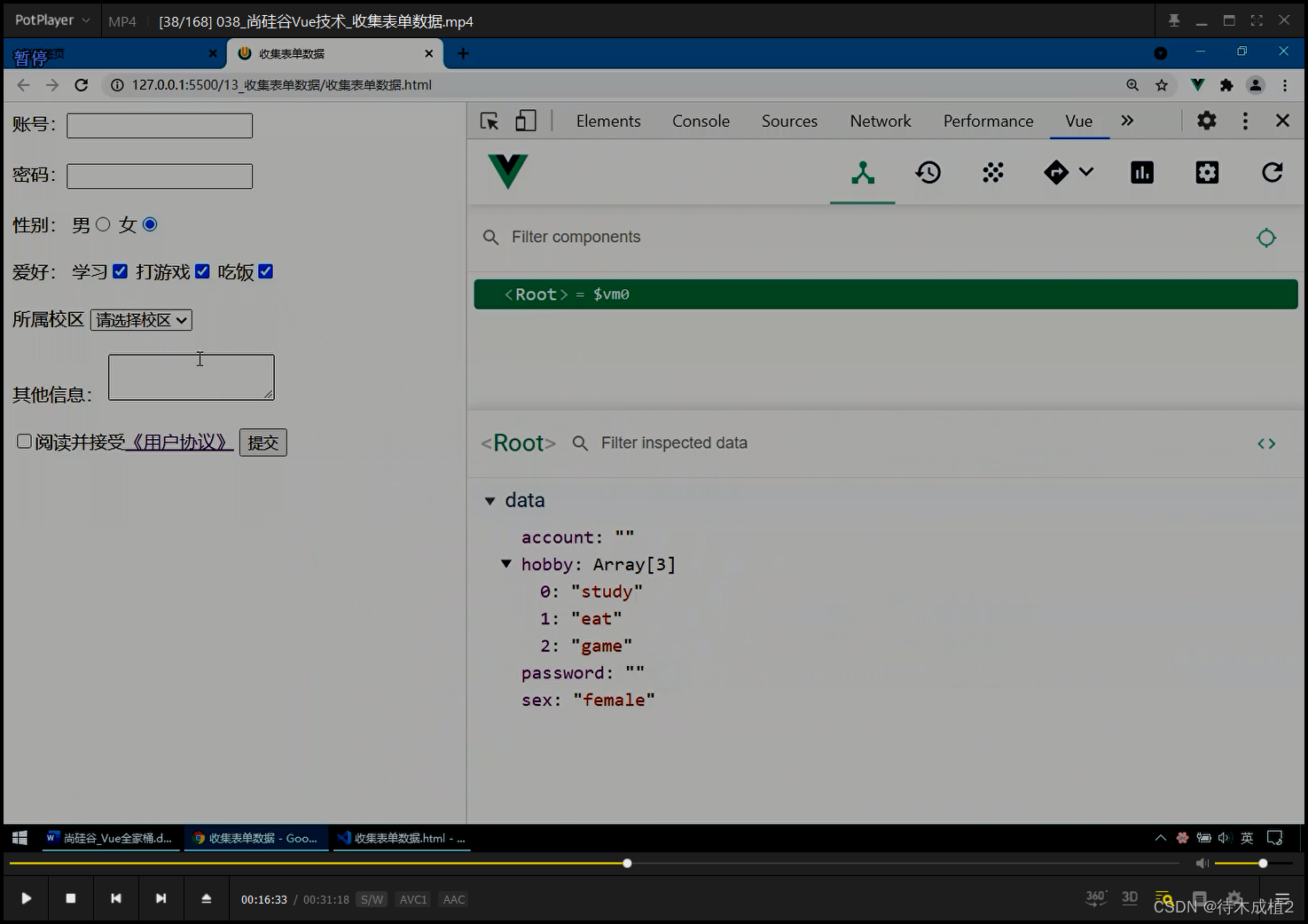Open the 请选择校区 campus dropdown
This screenshot has height=924, width=1308.
(141, 320)
